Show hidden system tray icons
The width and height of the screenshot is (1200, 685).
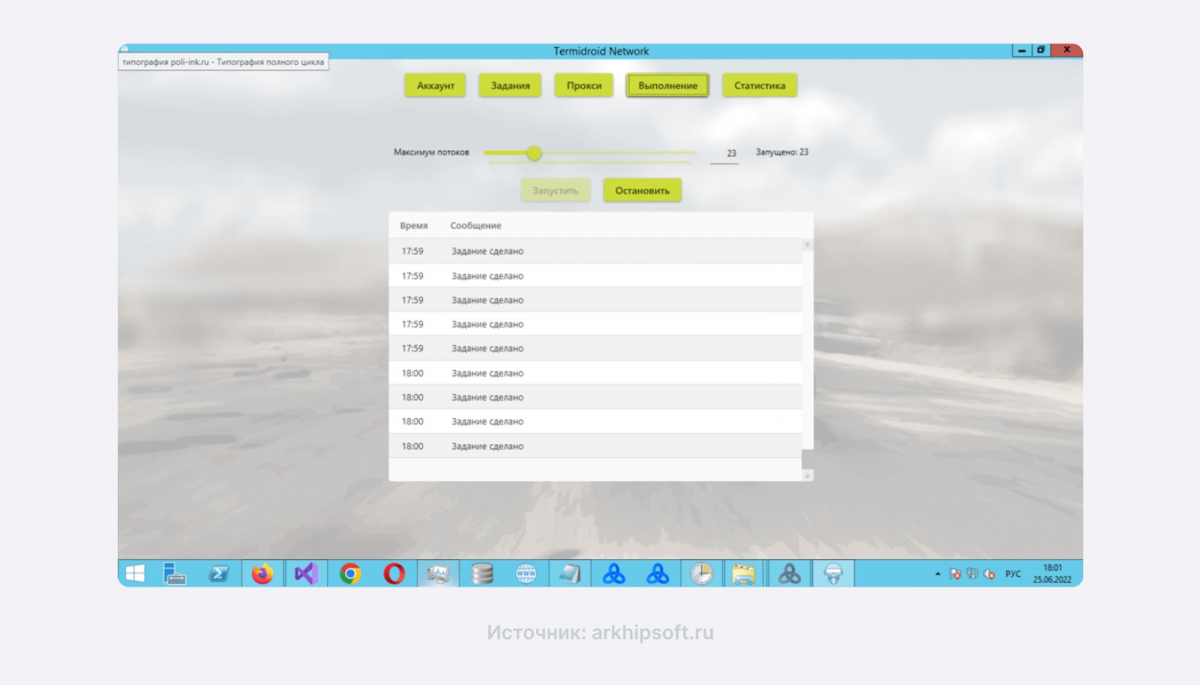click(x=937, y=574)
